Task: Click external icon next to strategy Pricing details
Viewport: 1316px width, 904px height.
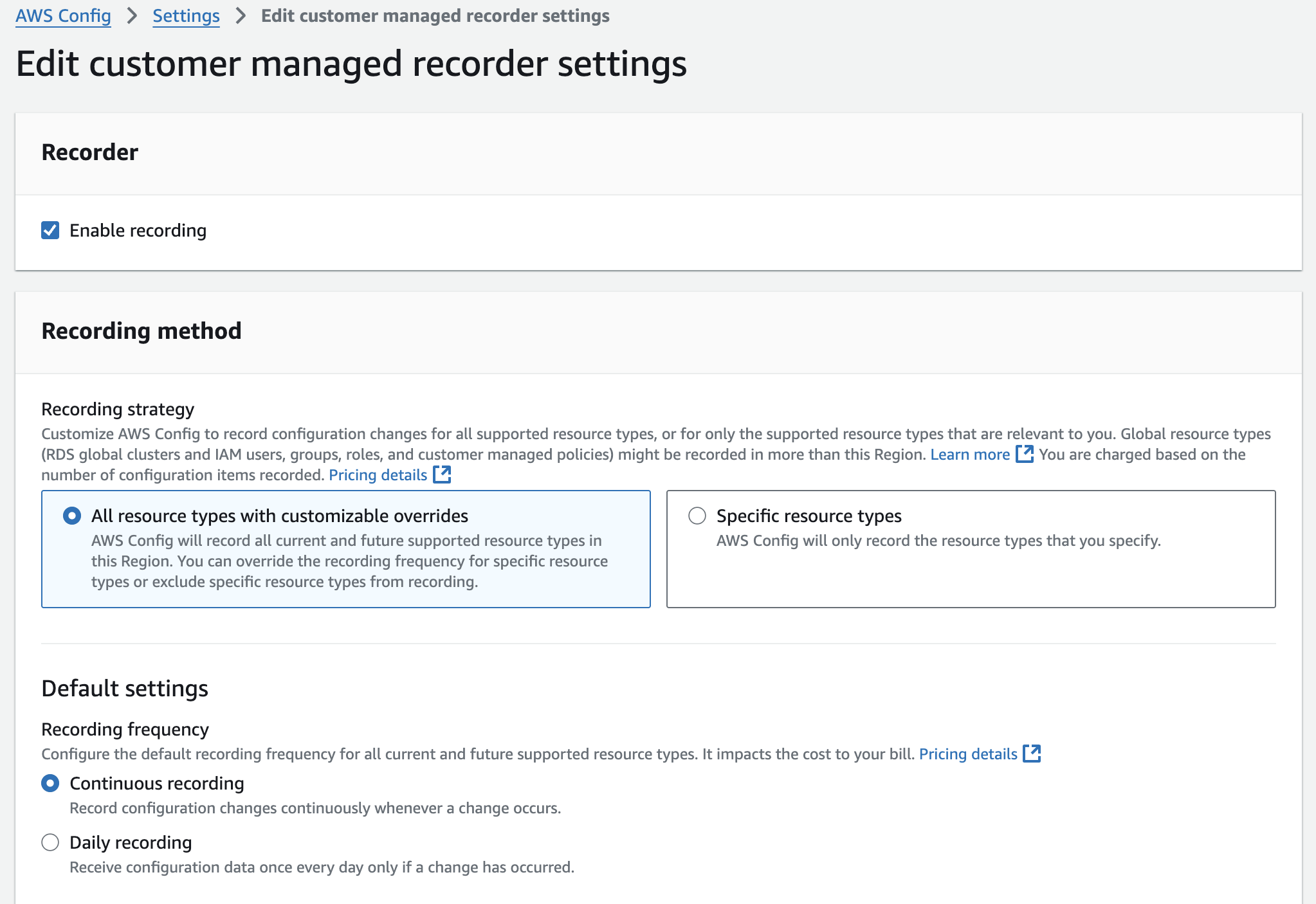Action: [442, 475]
